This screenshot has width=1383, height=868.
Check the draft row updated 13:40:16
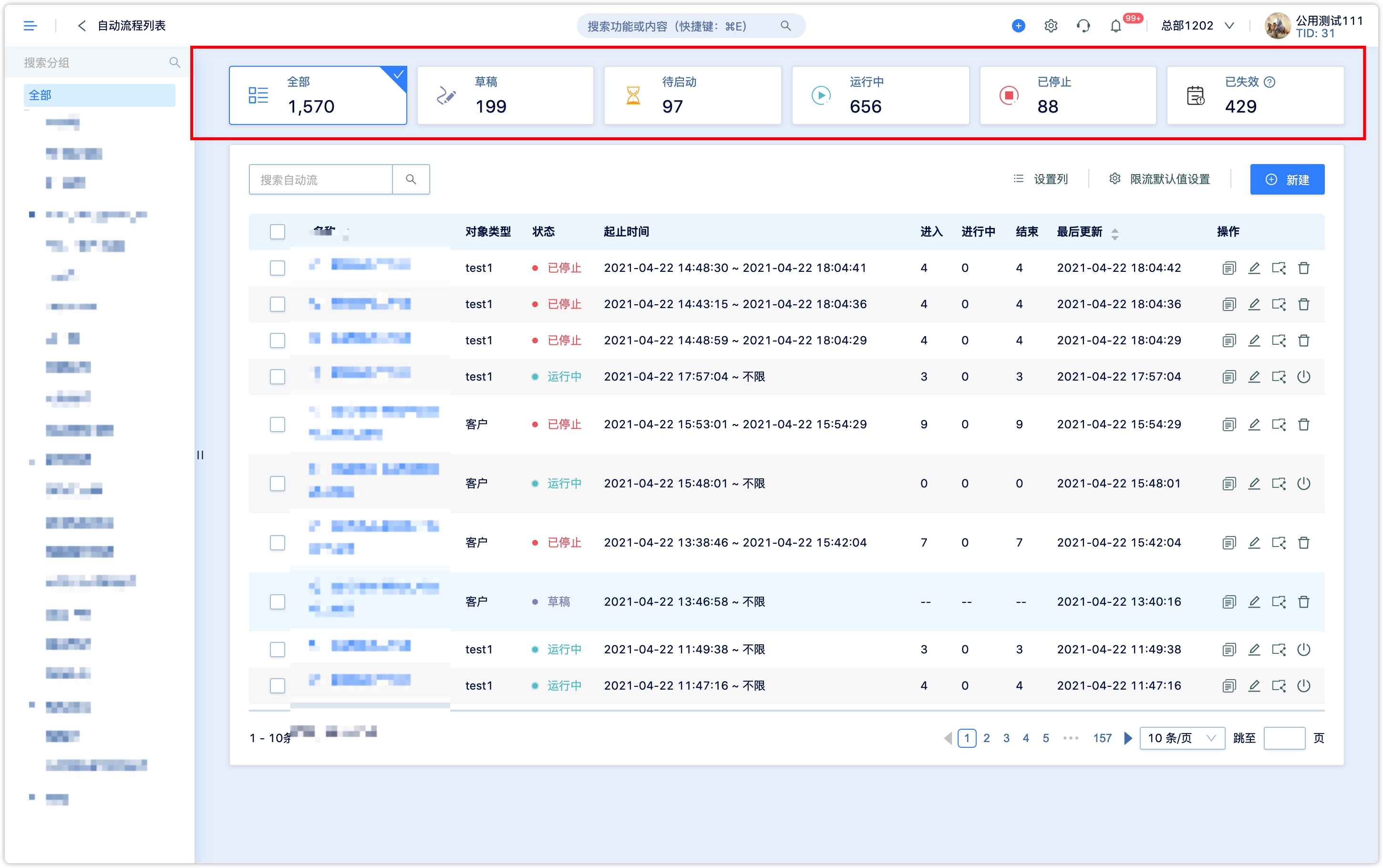coord(277,601)
